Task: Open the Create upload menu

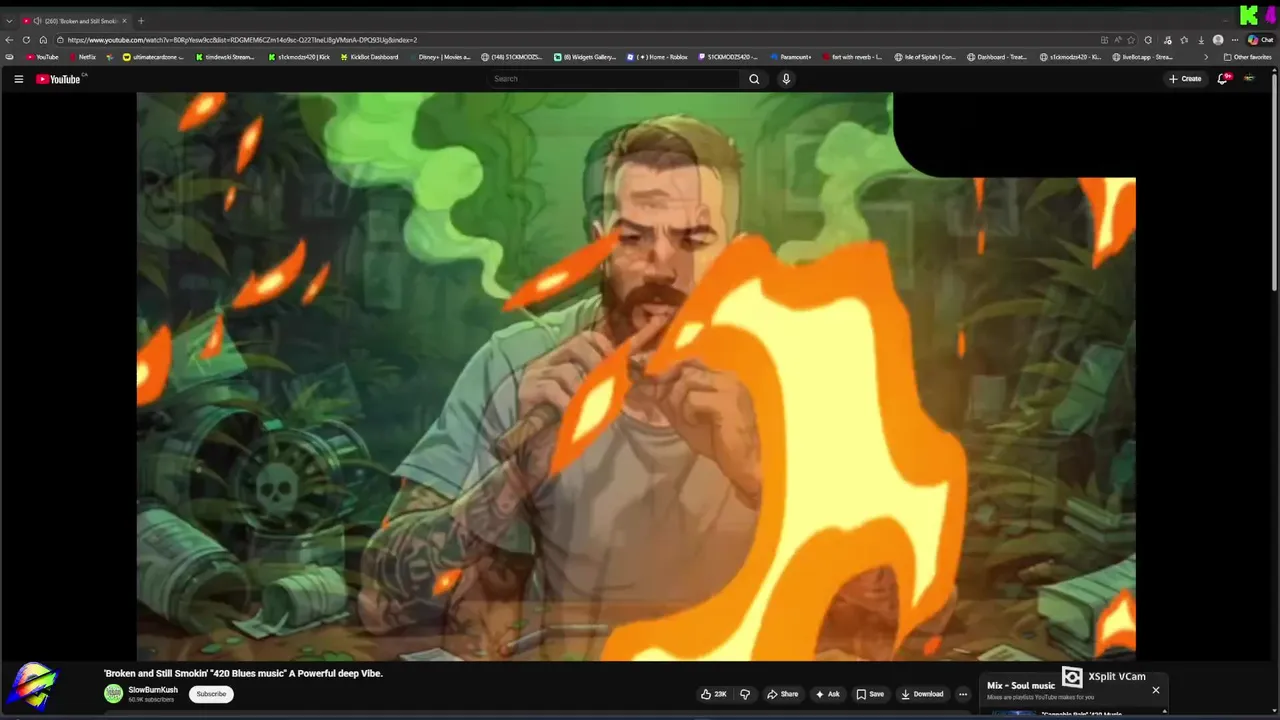Action: (x=1185, y=79)
